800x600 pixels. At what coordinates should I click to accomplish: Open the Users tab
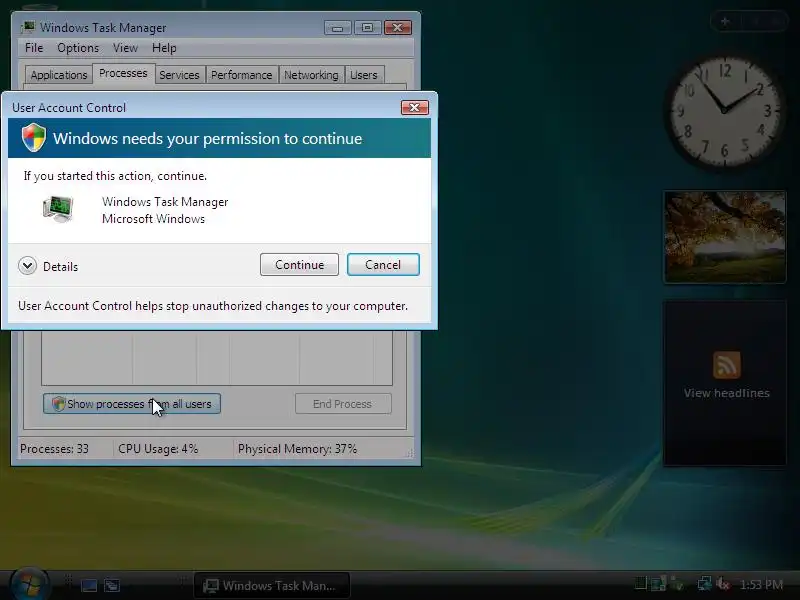click(364, 75)
